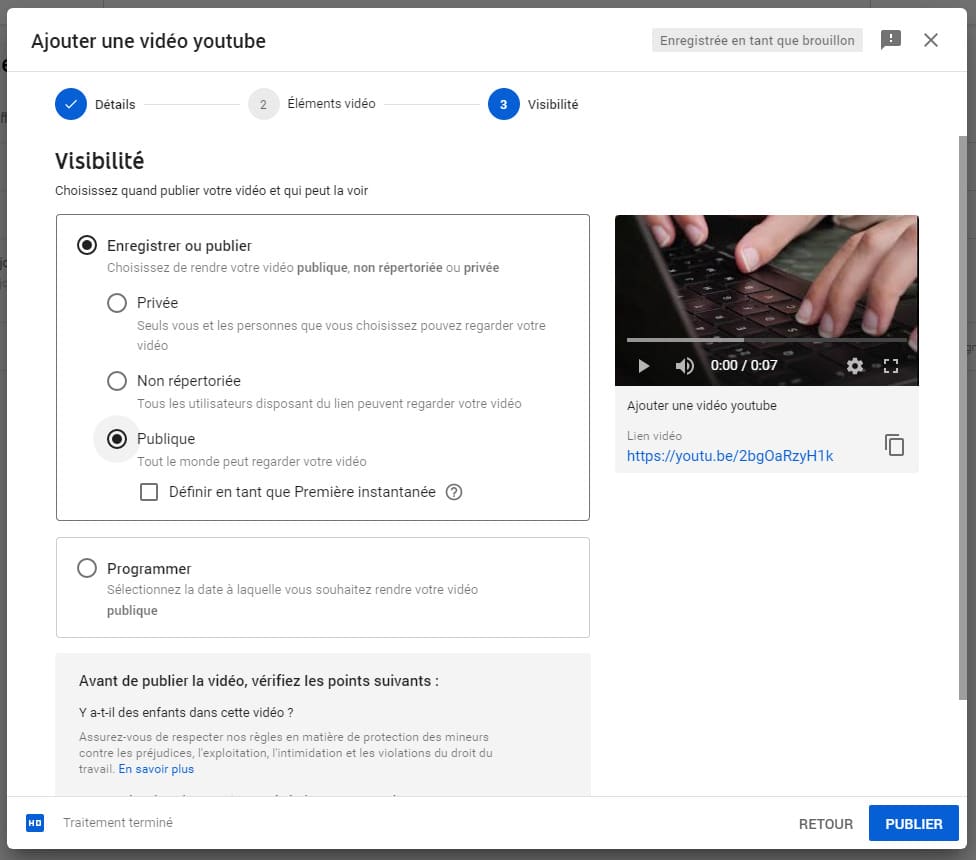Open the youtu.be video link

pos(730,456)
